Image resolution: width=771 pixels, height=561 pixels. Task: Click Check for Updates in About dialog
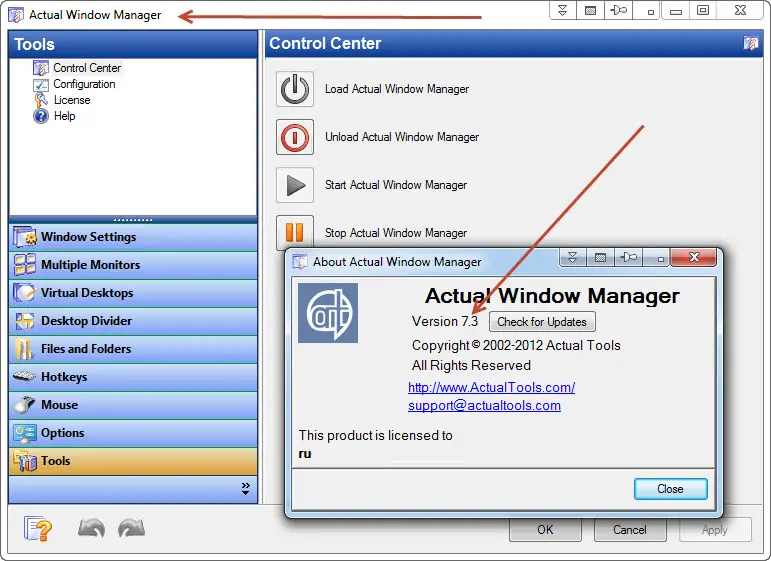[x=542, y=322]
